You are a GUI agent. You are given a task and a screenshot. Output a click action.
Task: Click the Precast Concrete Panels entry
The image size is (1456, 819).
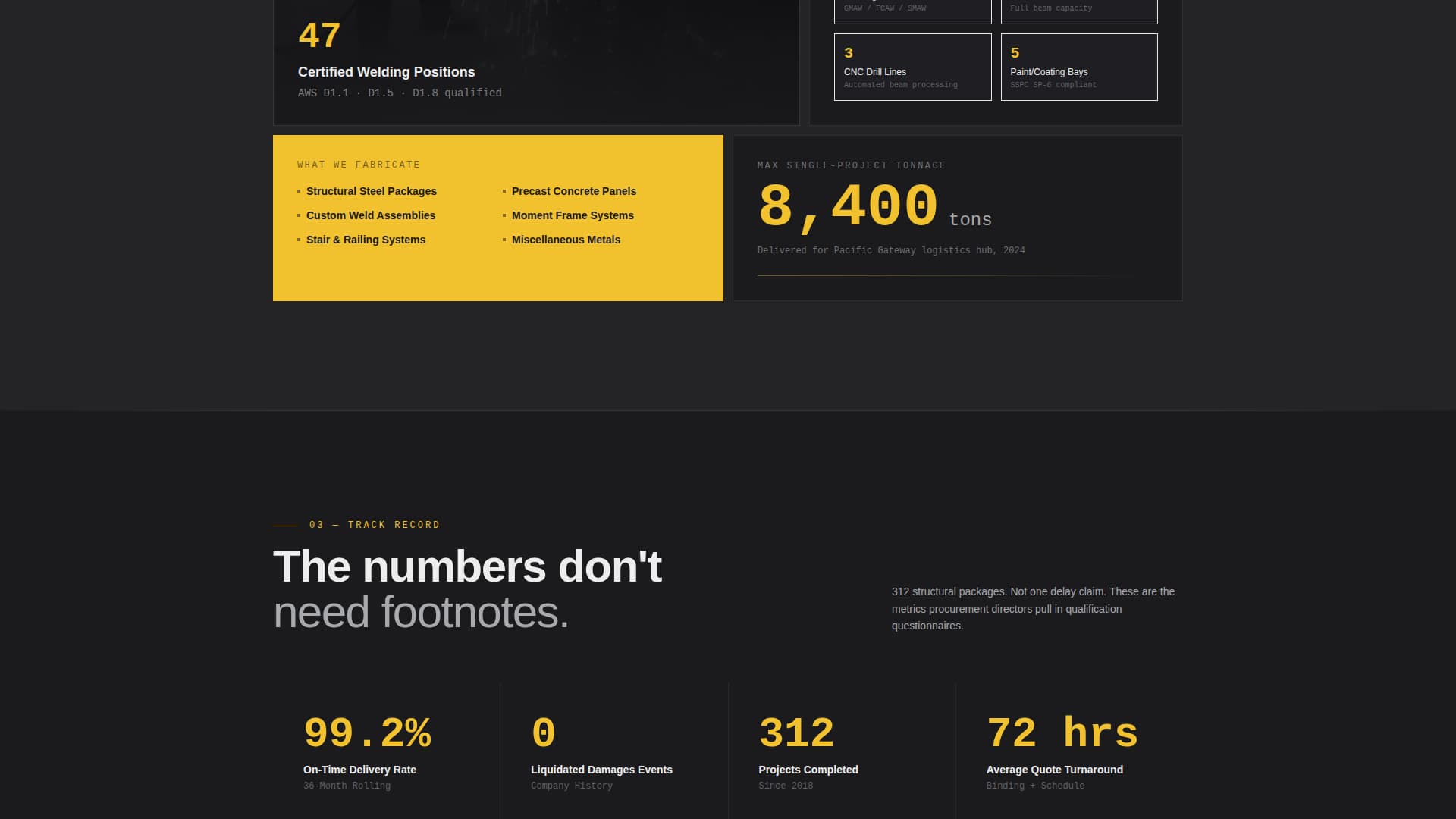pos(573,191)
